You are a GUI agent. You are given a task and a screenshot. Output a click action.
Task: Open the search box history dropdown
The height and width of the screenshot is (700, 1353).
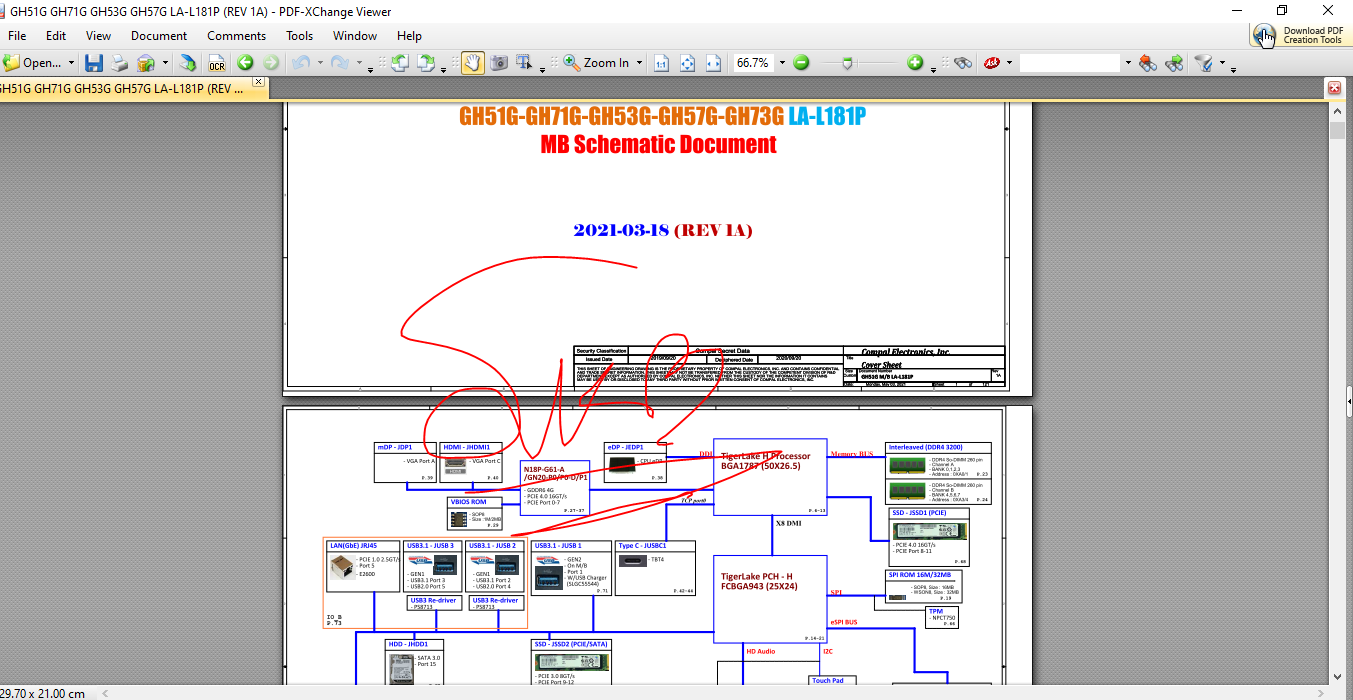[x=1128, y=63]
